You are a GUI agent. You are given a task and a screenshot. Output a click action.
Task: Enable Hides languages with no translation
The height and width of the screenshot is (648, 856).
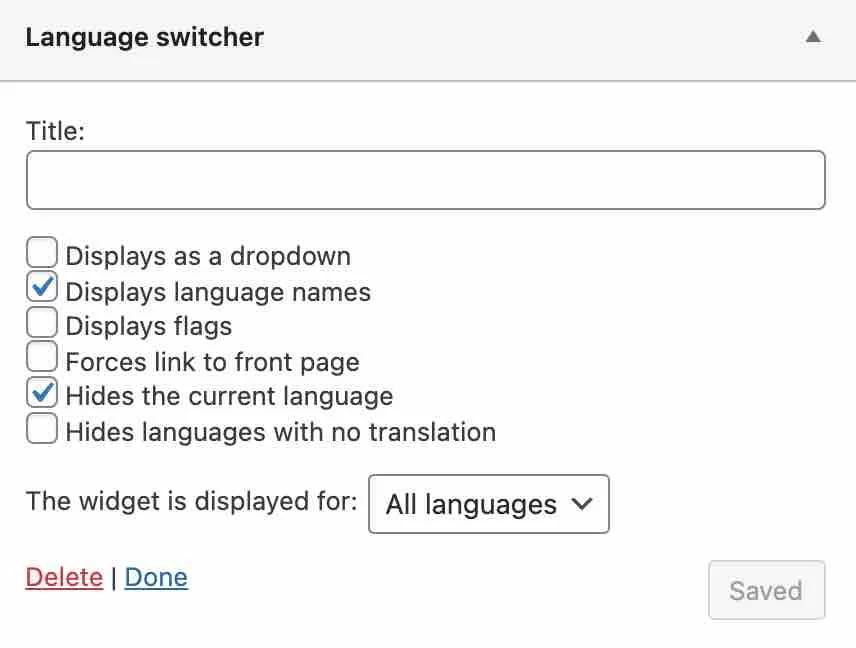pos(41,427)
